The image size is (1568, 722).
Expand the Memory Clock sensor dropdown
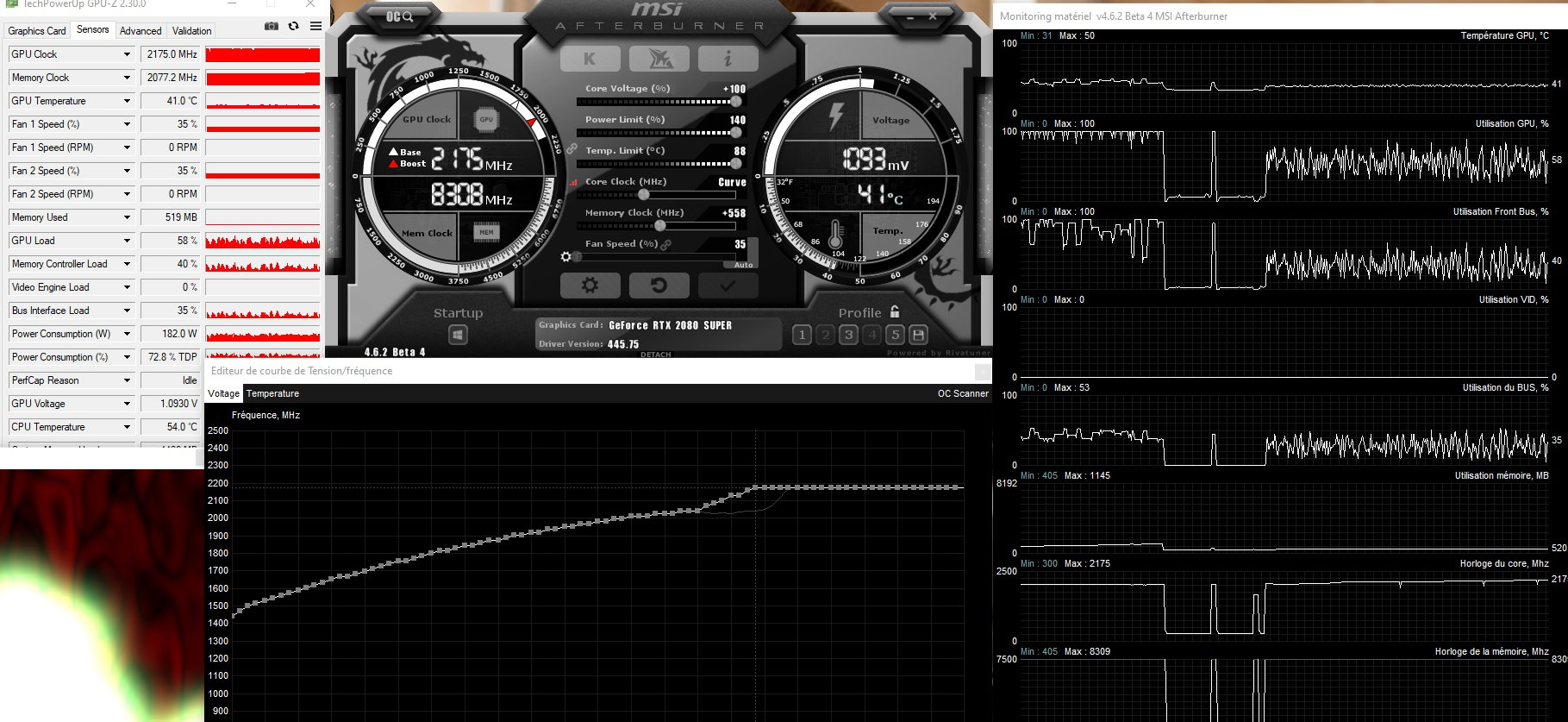(127, 78)
